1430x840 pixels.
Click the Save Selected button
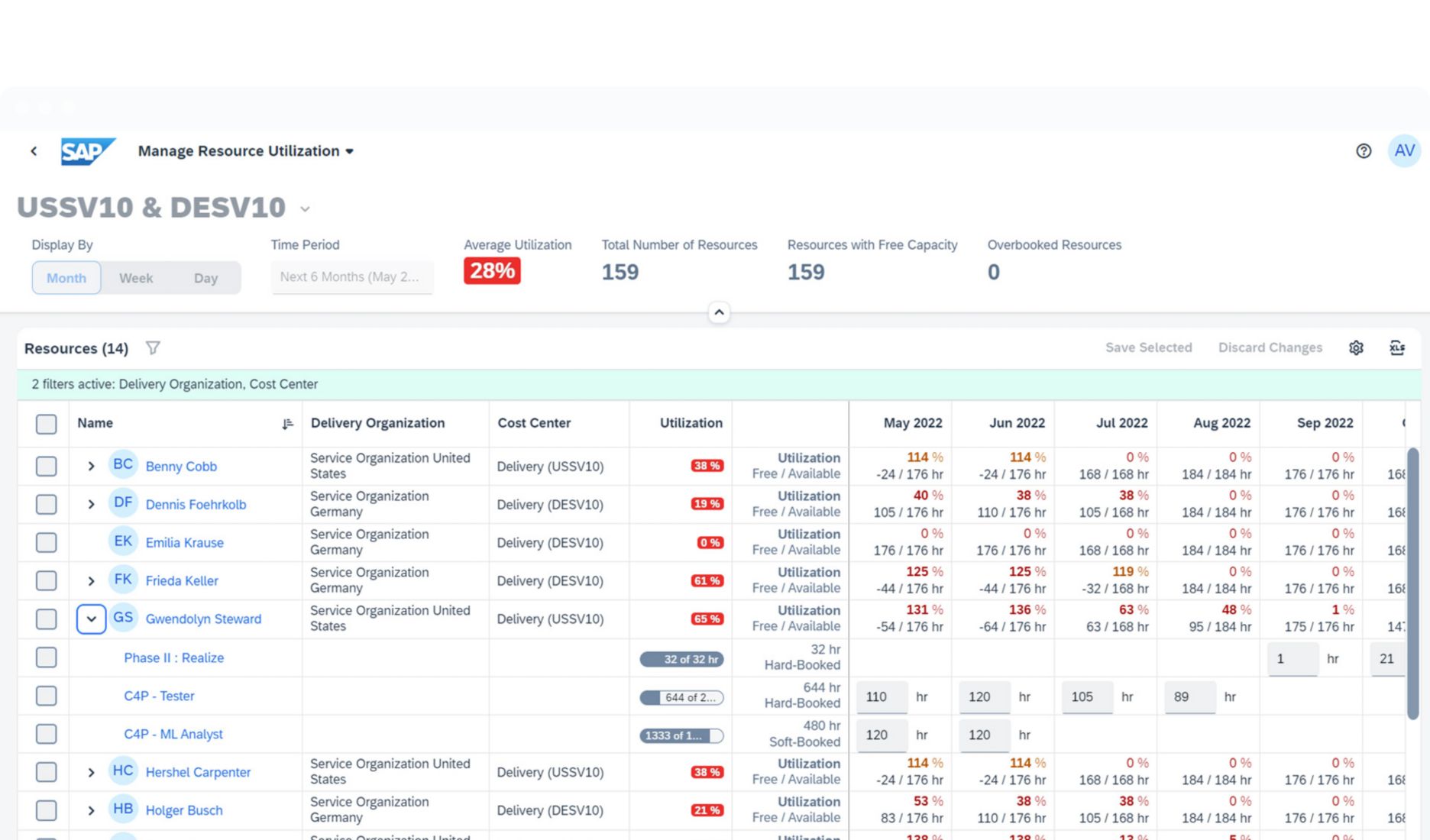pyautogui.click(x=1149, y=347)
